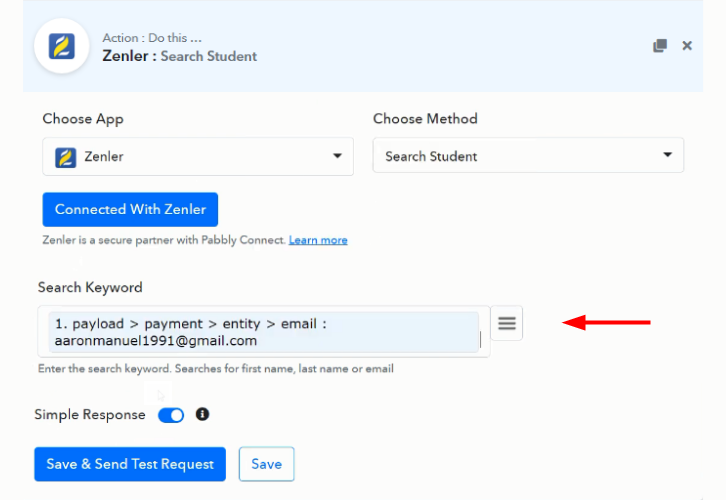The height and width of the screenshot is (500, 726).
Task: Click Zenler app icon inside Choose App field
Action: point(65,157)
